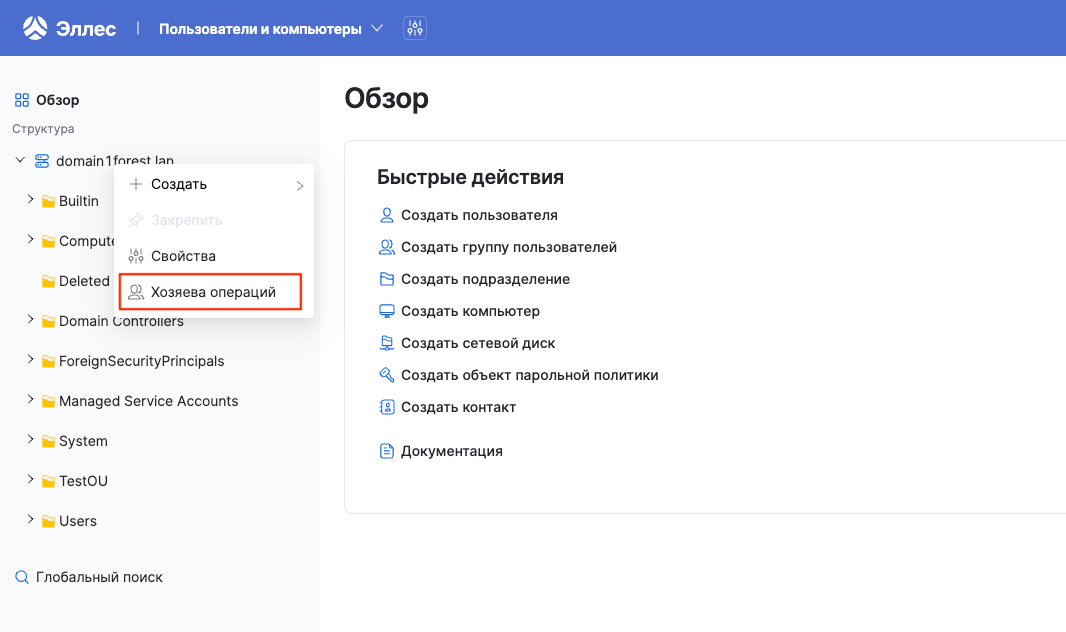Select the ForeignSecurityPrincipals tree item
This screenshot has height=632, width=1066.
tap(141, 361)
